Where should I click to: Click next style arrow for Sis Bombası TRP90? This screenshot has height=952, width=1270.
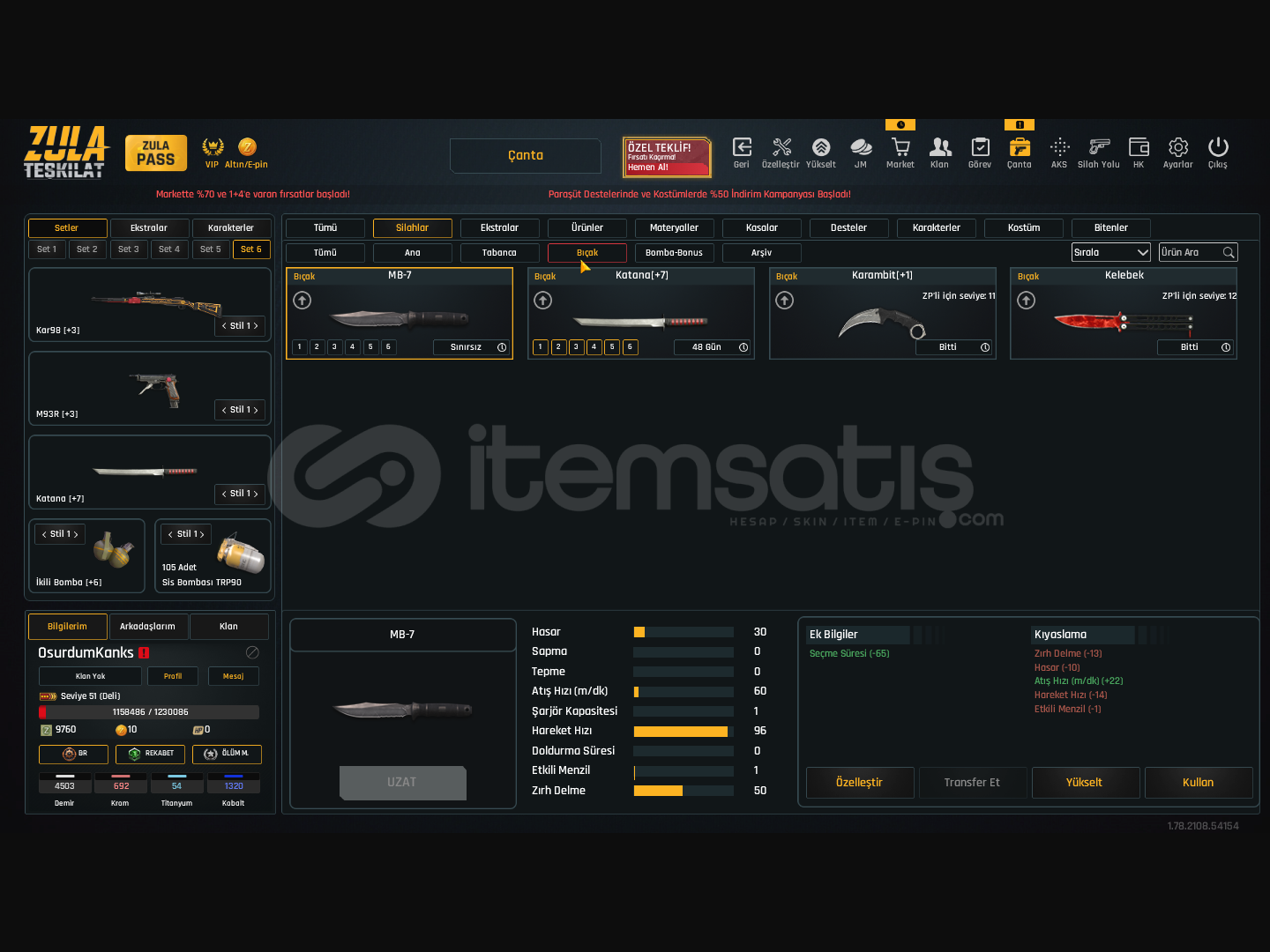tap(203, 534)
